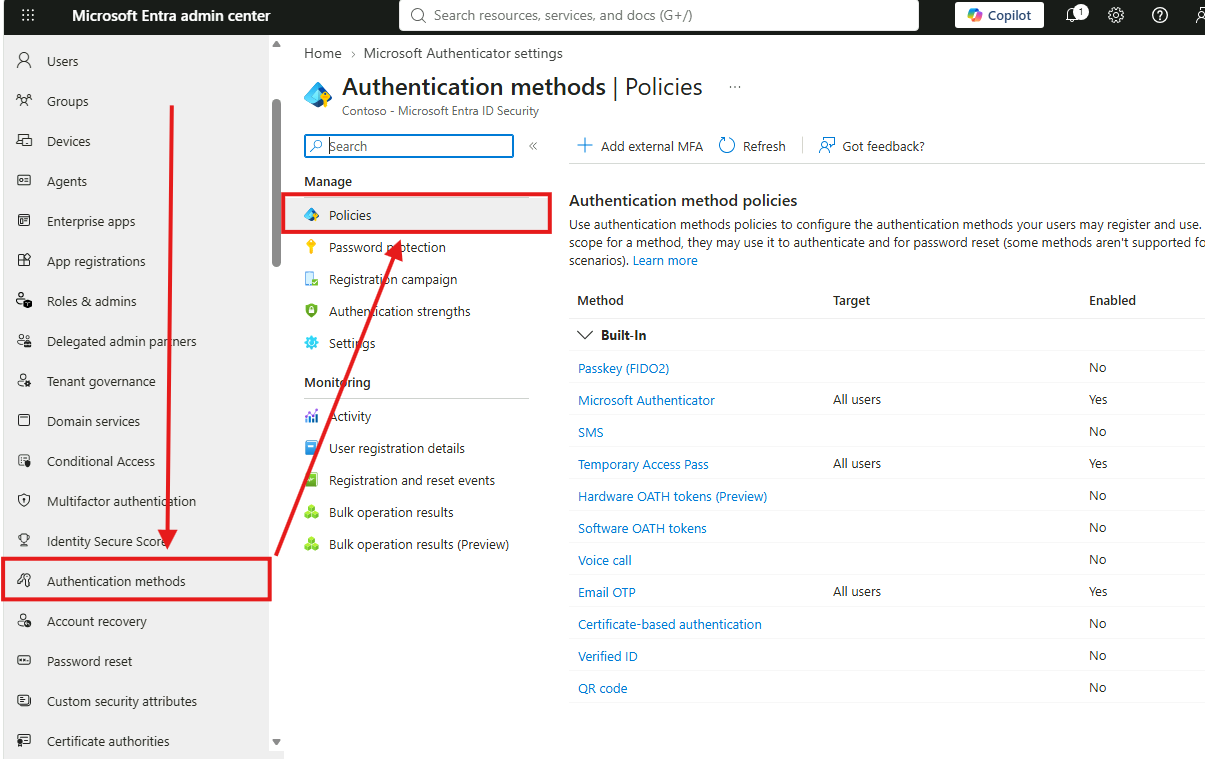Image resolution: width=1205 pixels, height=759 pixels.
Task: Click the Tenant governance icon
Action: [25, 381]
